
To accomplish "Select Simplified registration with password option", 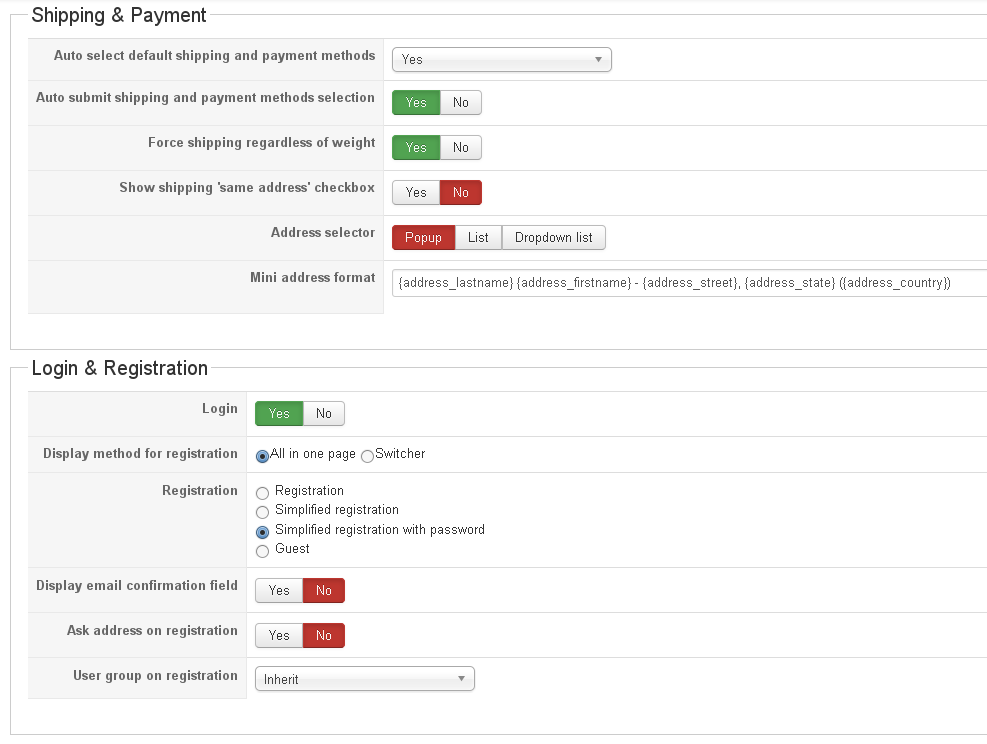I will (x=263, y=532).
